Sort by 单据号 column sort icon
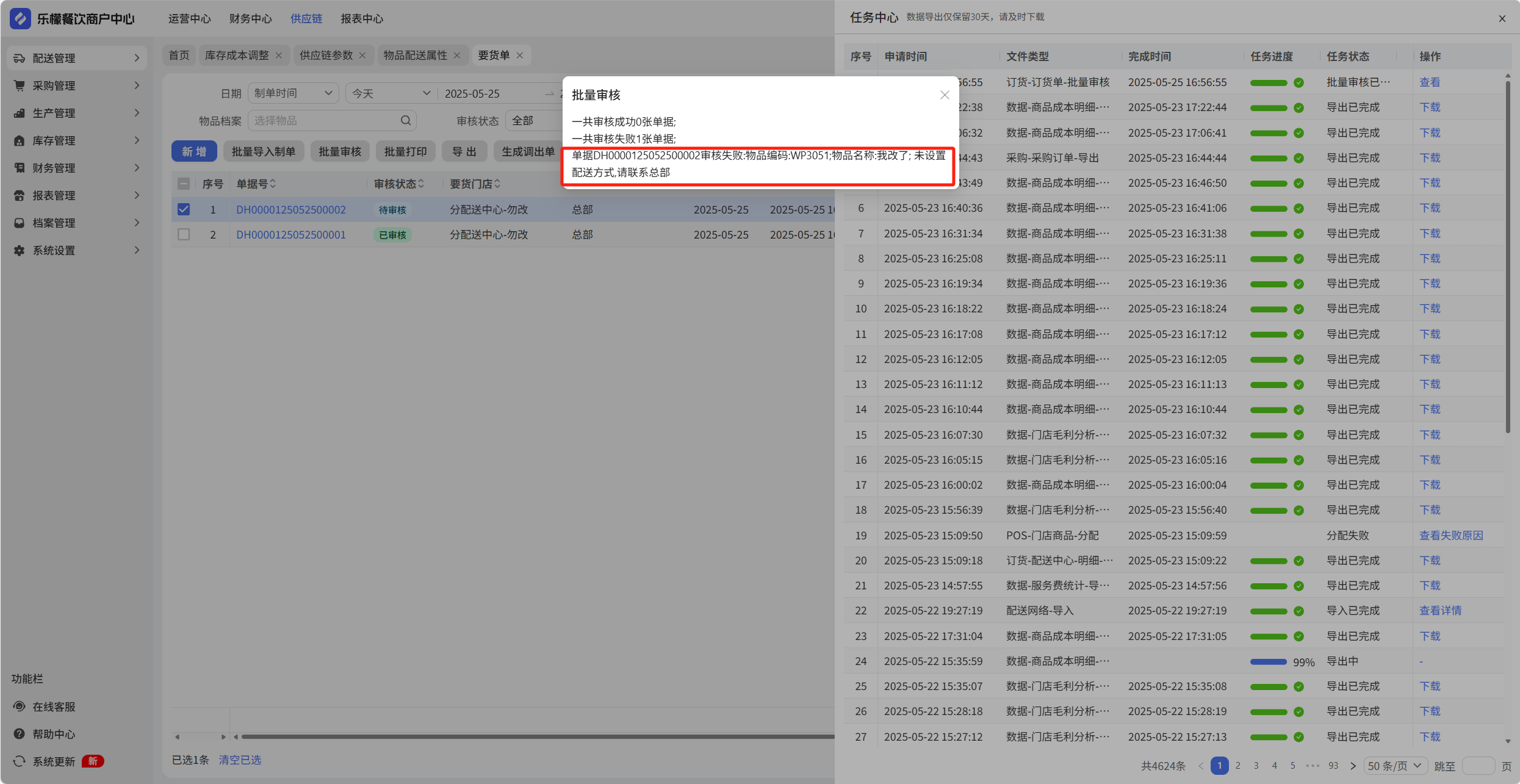Viewport: 1520px width, 784px height. click(x=273, y=184)
